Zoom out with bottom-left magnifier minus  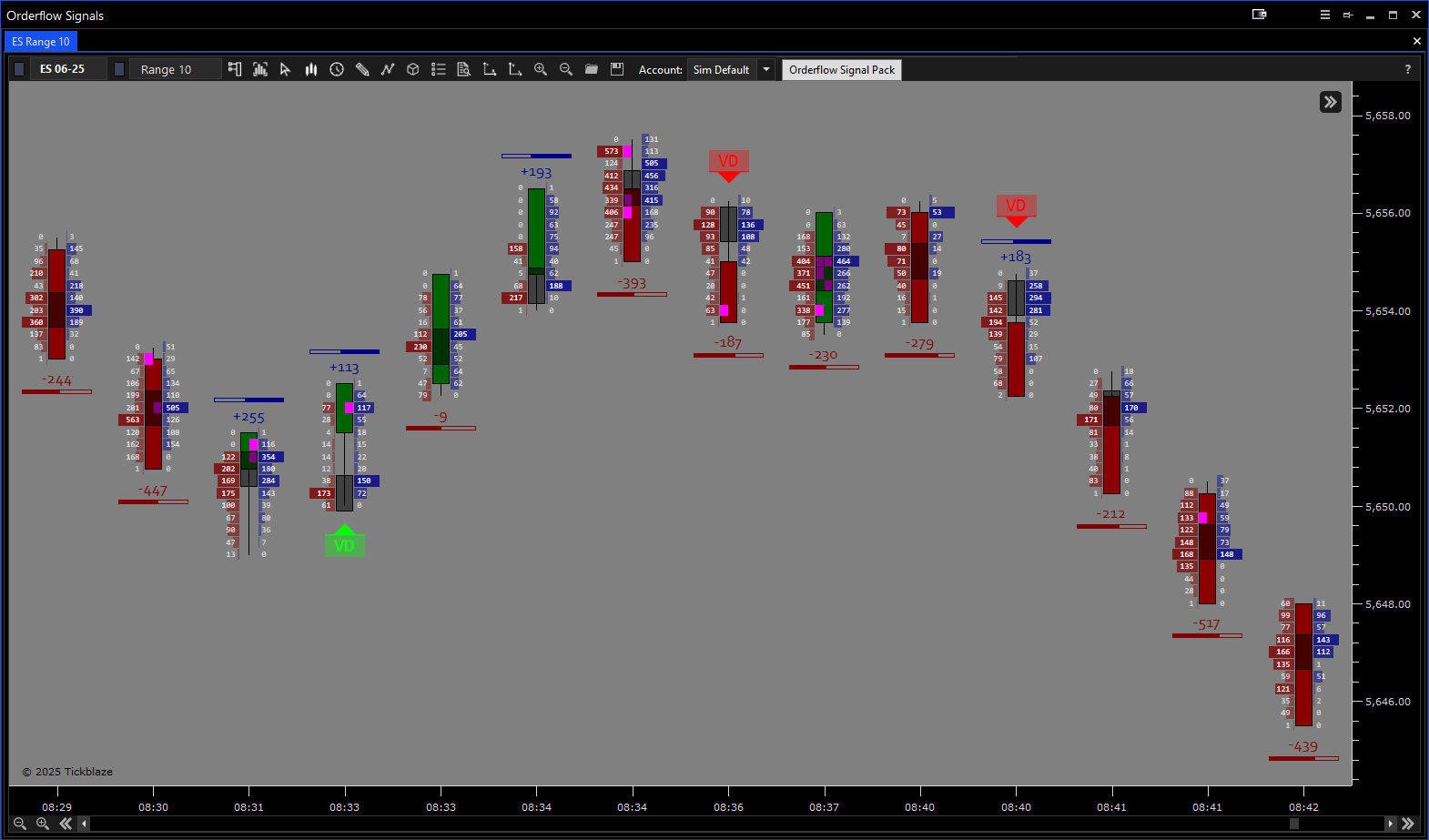(x=20, y=824)
